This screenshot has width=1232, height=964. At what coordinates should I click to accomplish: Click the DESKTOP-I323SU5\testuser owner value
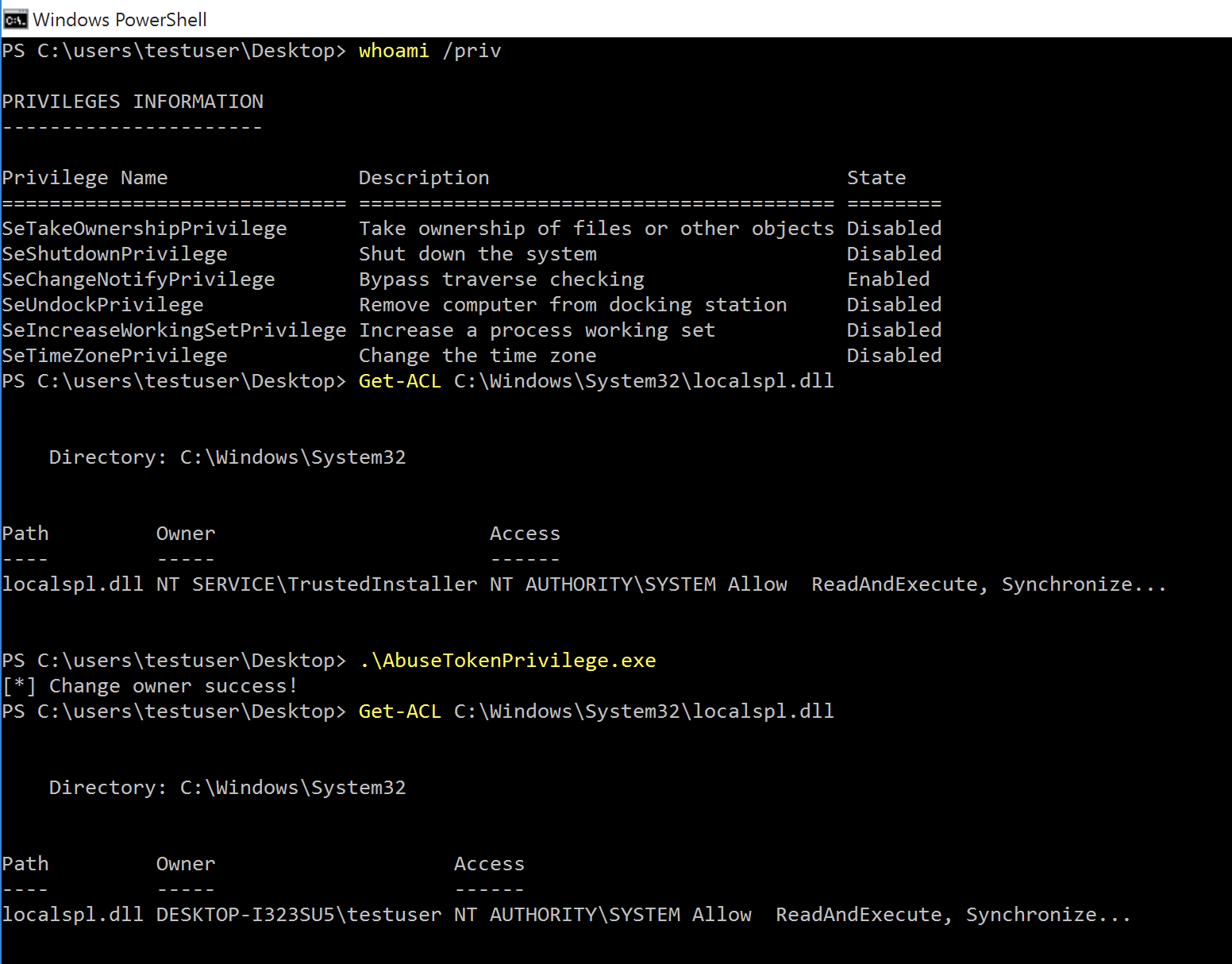(298, 915)
